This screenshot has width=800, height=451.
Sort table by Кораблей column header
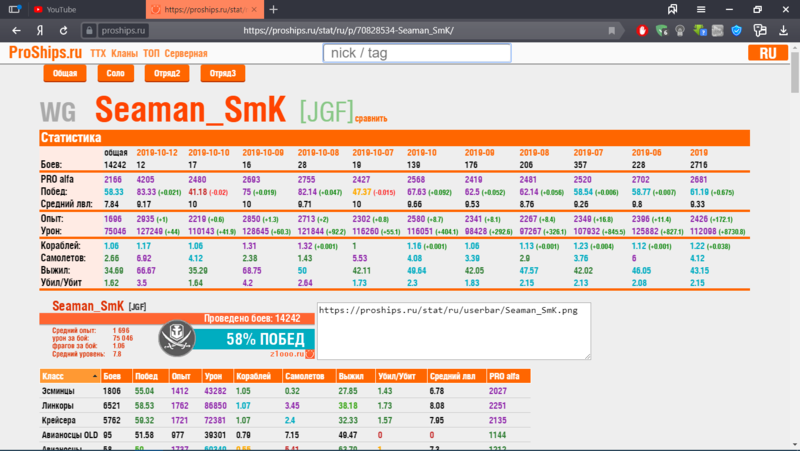pyautogui.click(x=258, y=376)
